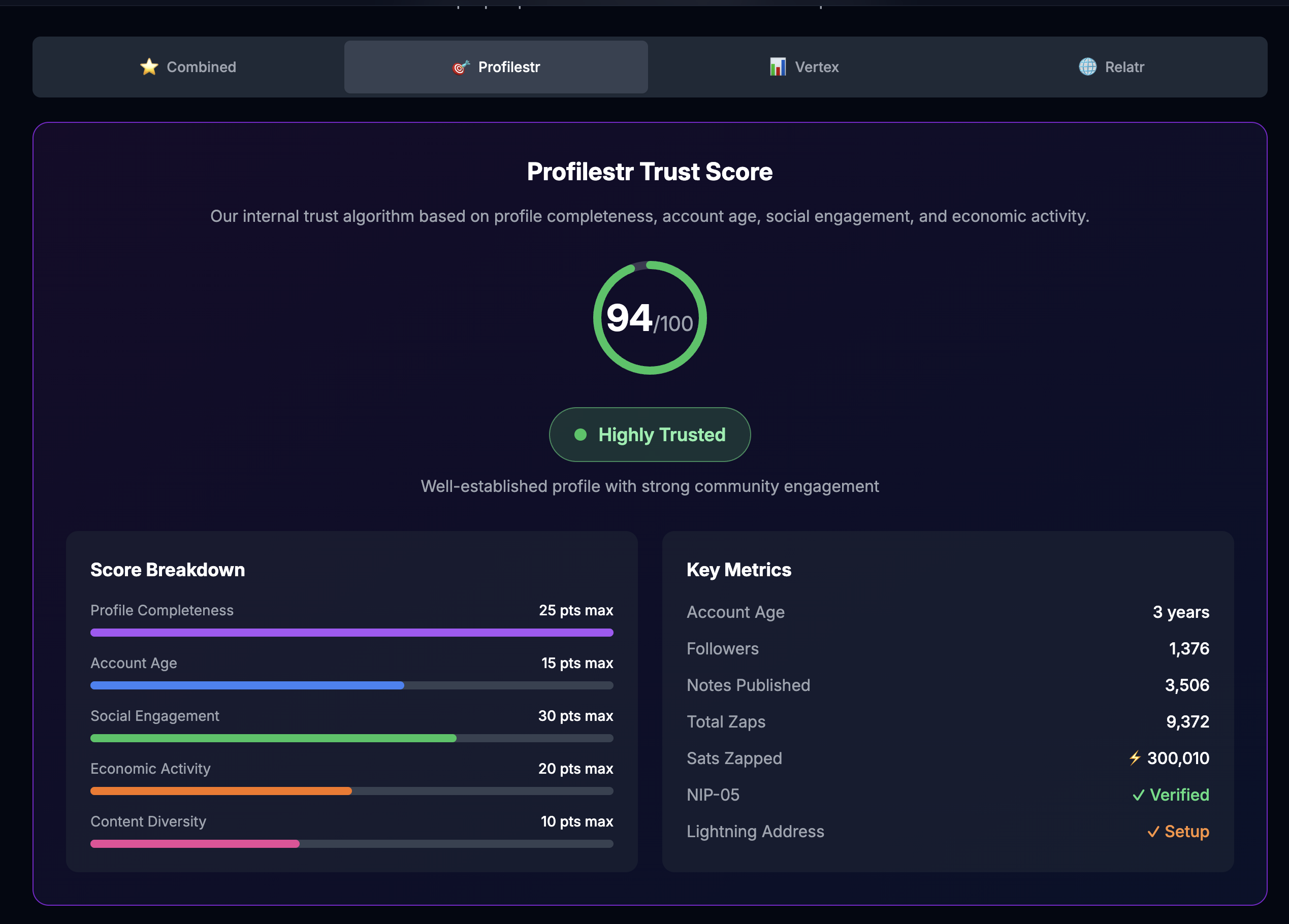
Task: Click the green Social Engagement bar
Action: click(273, 738)
